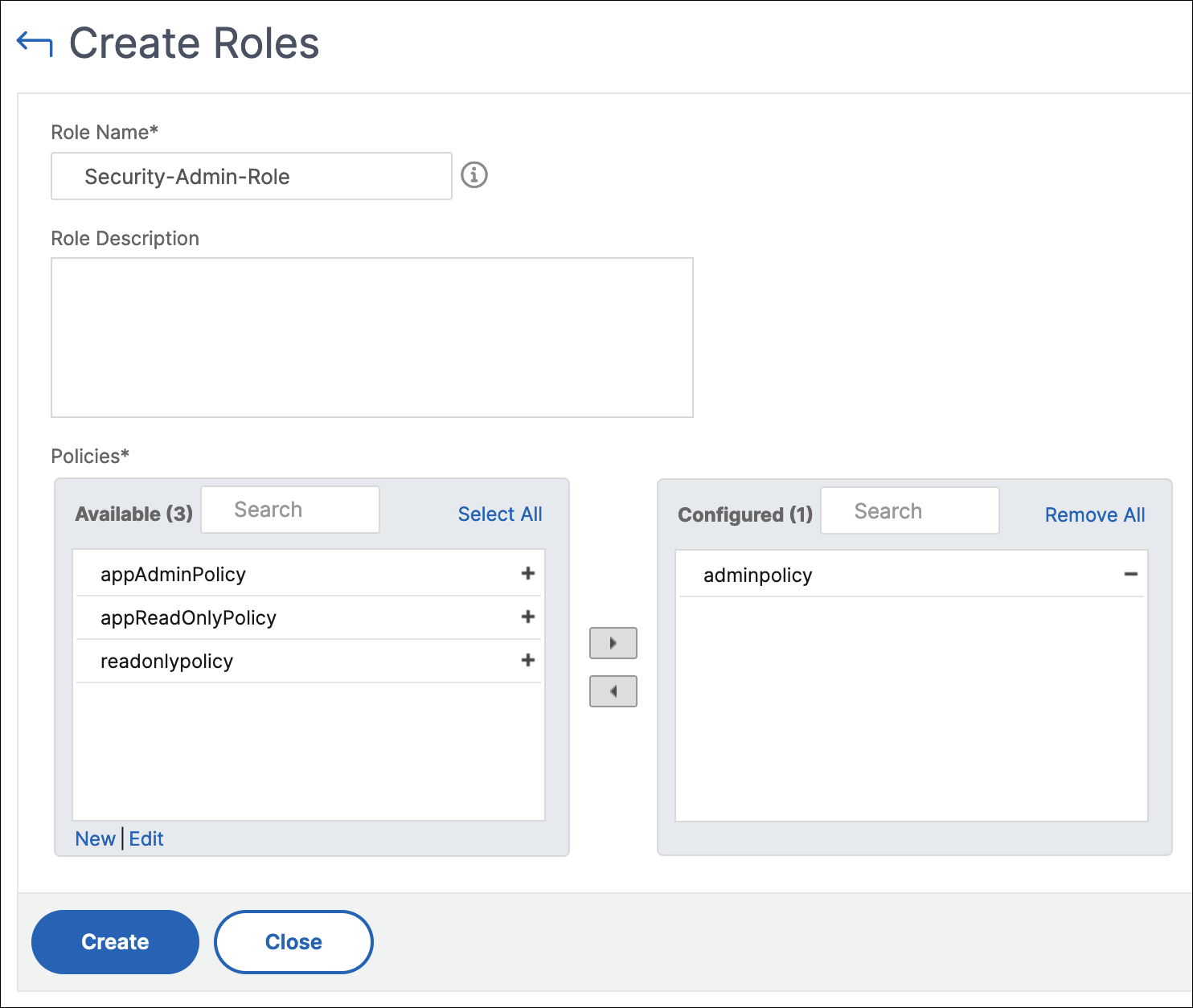The image size is (1193, 1008).
Task: Add appAdminPolicy with its plus icon
Action: point(528,573)
